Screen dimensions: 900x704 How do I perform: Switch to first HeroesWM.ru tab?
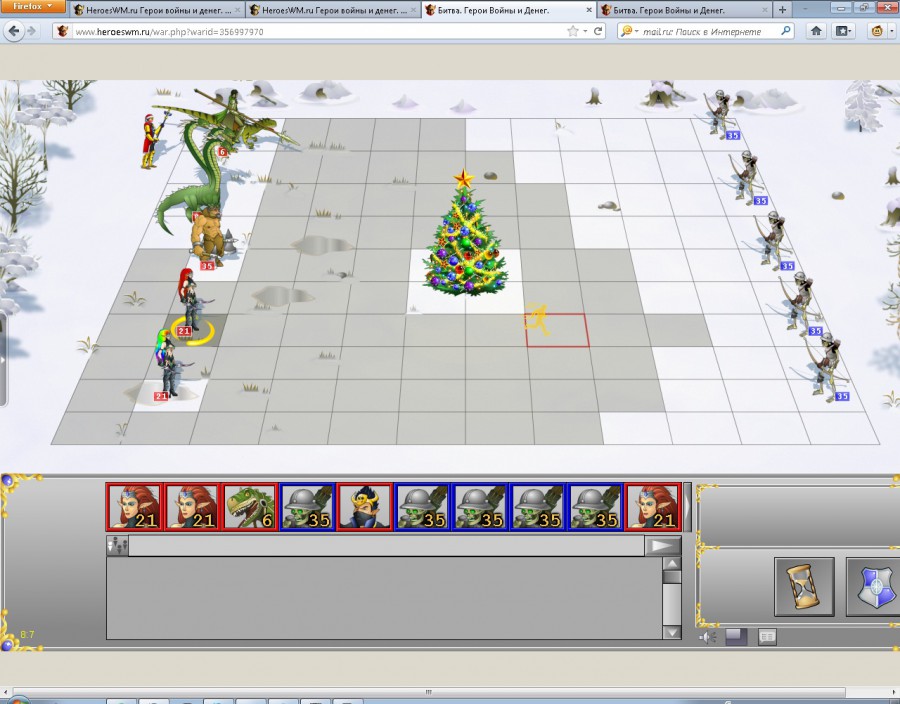pos(157,10)
